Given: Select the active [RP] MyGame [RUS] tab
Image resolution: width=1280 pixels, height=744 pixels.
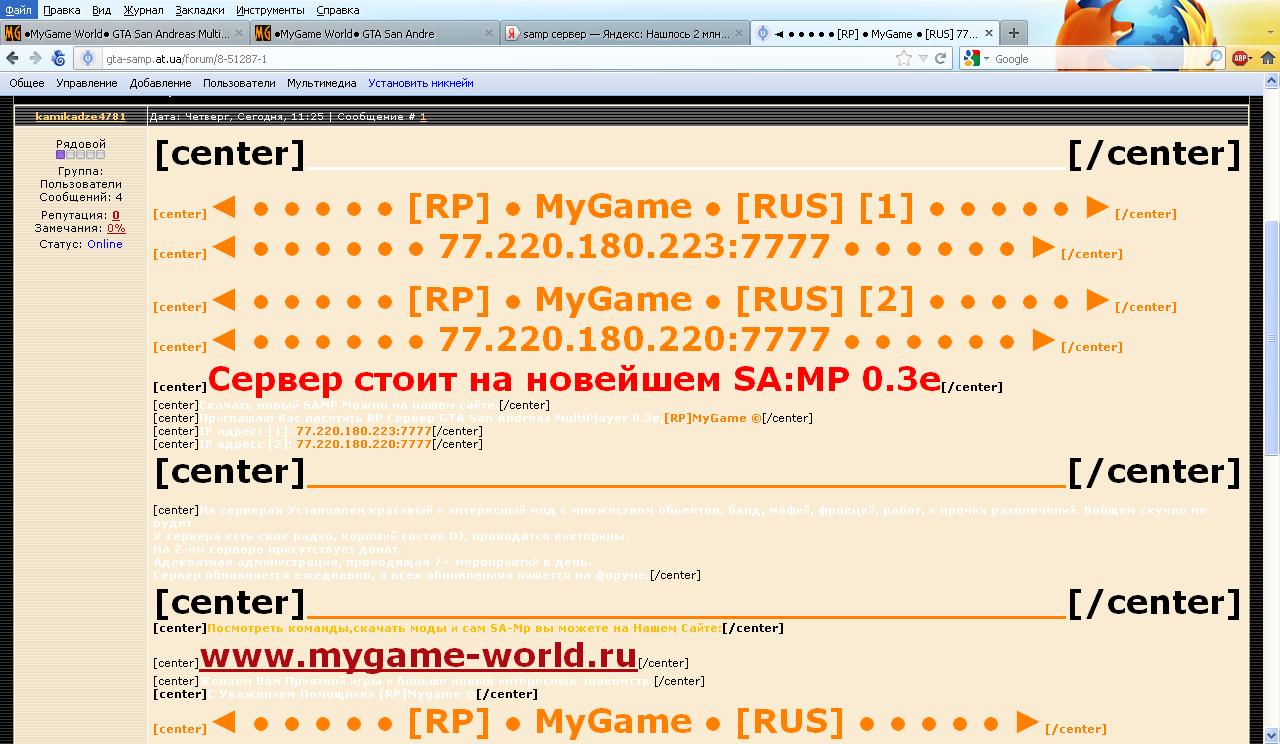Looking at the screenshot, I should coord(873,33).
